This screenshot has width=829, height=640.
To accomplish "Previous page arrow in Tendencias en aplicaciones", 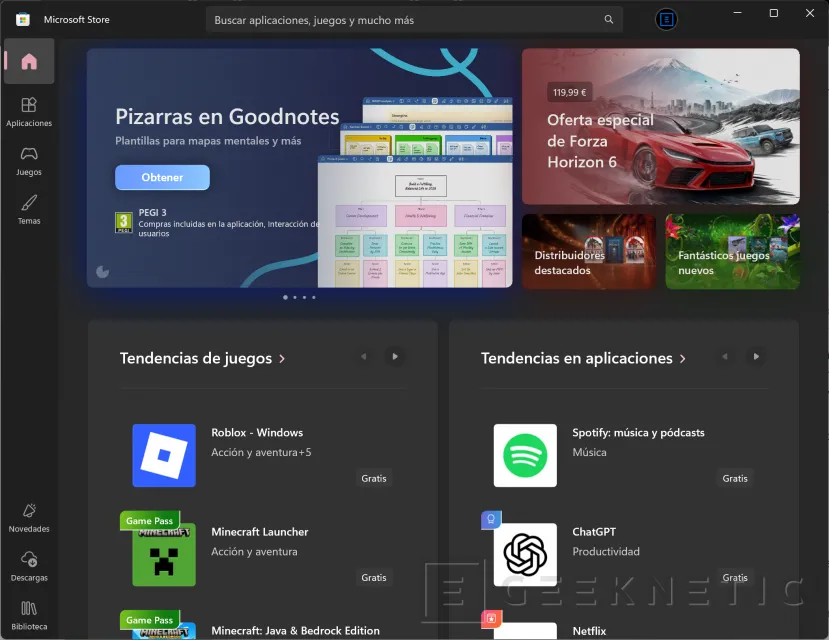I will pyautogui.click(x=725, y=357).
